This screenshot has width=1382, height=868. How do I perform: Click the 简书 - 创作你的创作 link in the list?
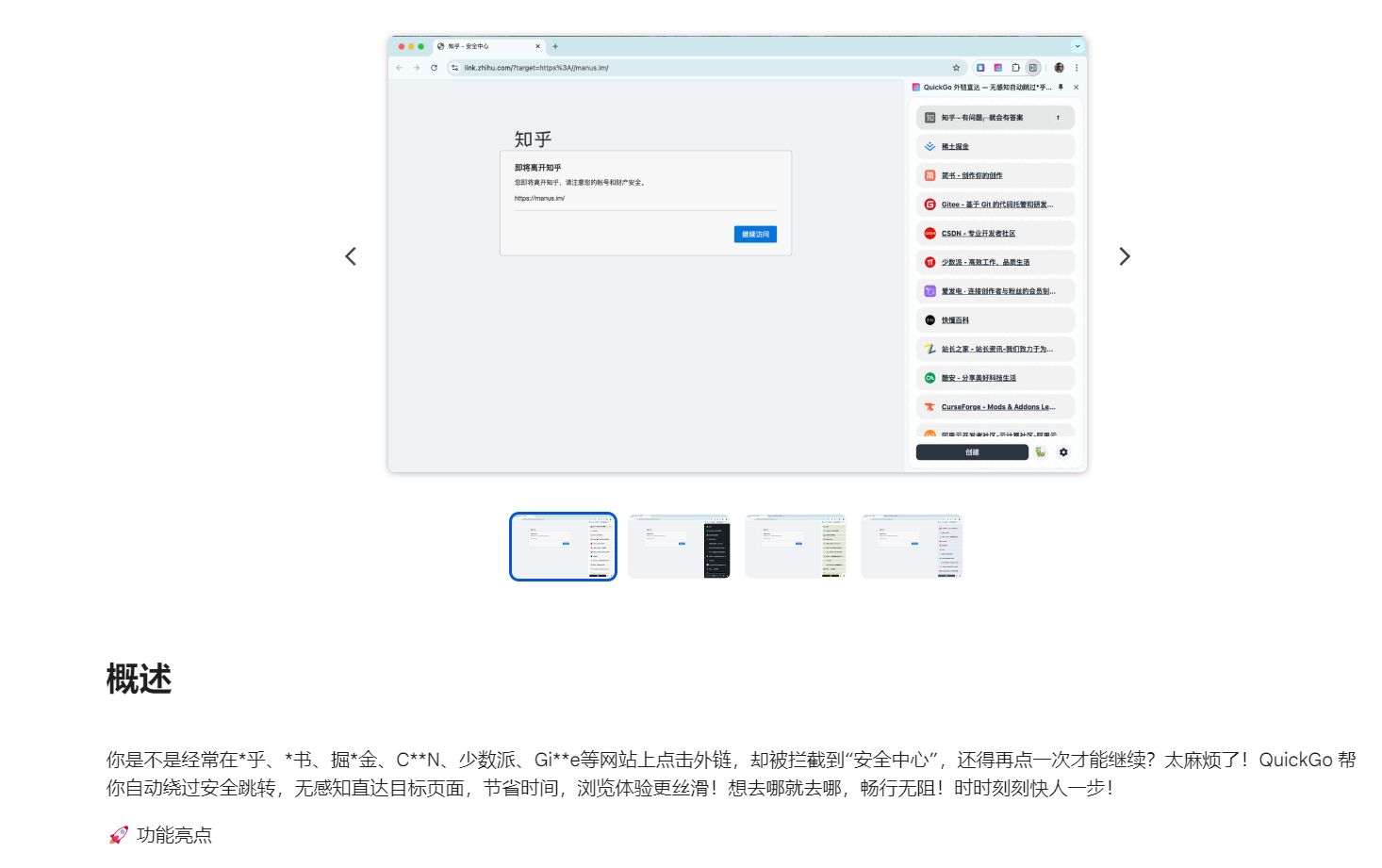point(972,175)
